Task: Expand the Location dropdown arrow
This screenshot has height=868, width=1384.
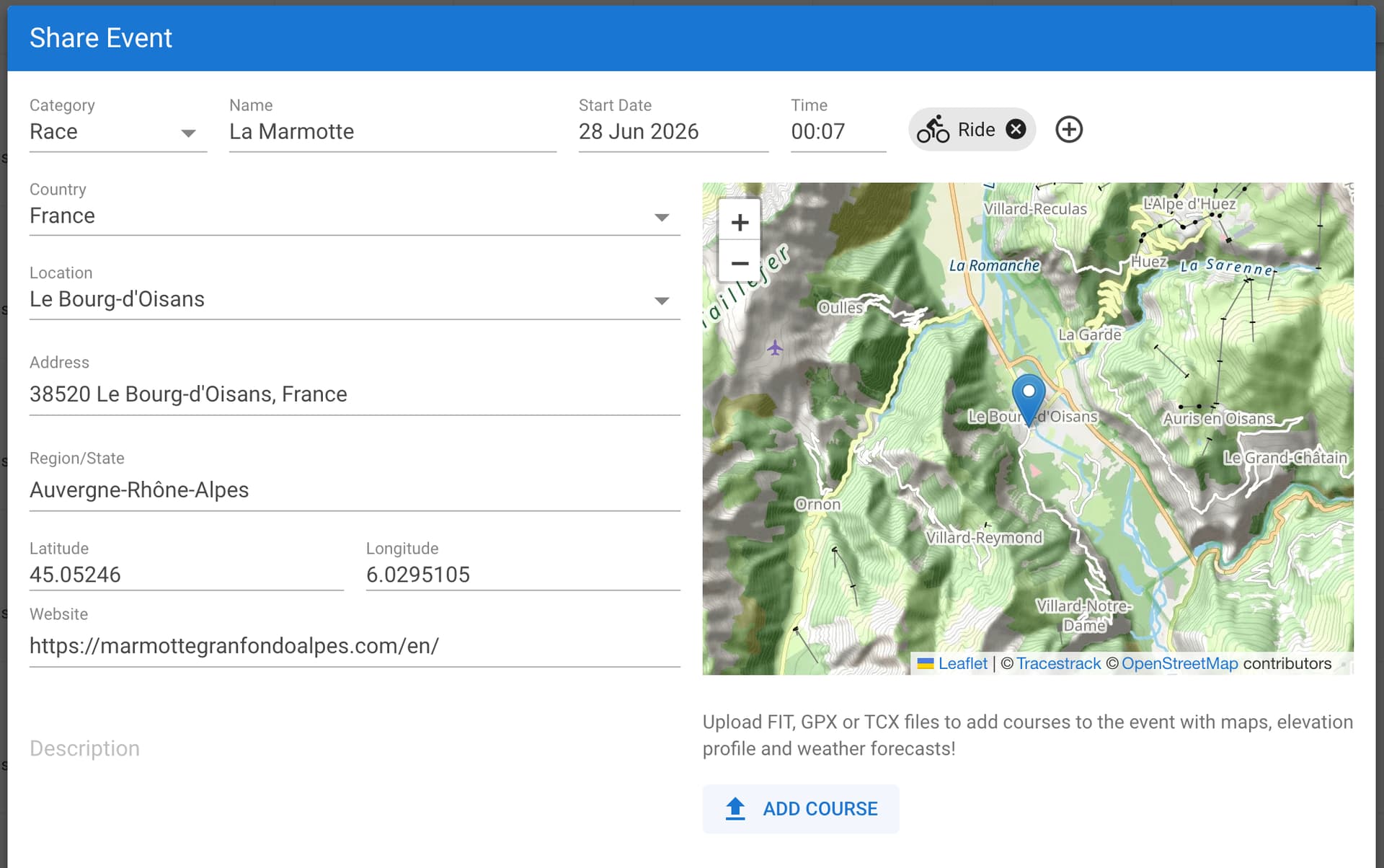Action: 662,301
